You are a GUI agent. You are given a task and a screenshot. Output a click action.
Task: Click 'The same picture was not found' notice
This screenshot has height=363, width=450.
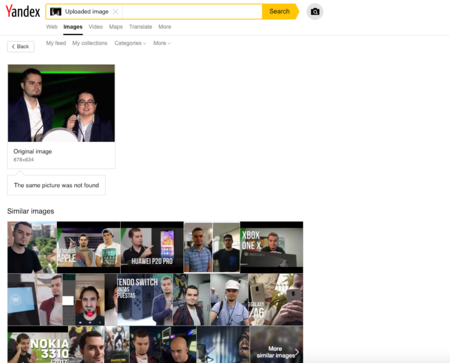pos(56,185)
